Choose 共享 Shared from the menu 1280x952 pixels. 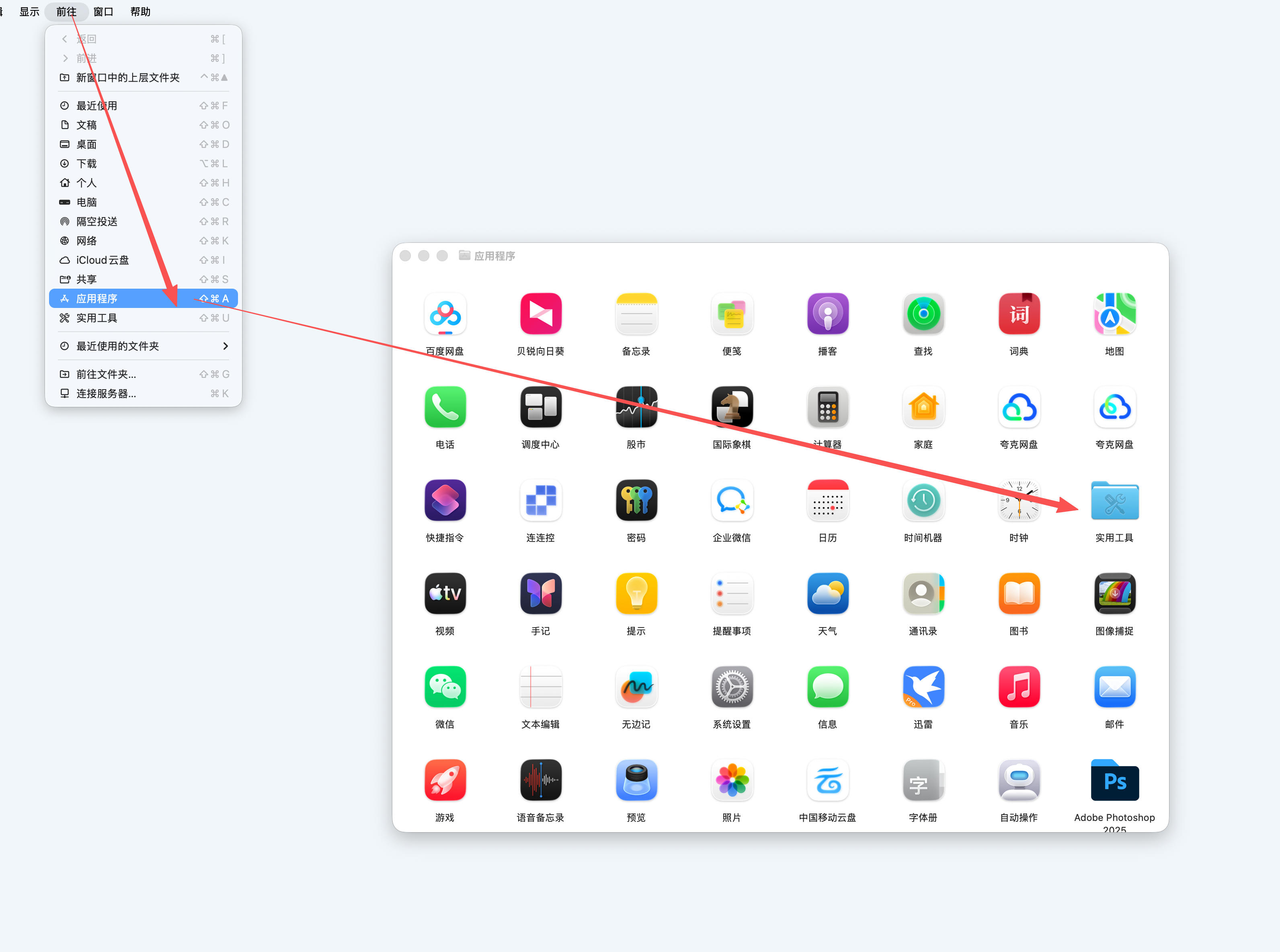[x=144, y=279]
